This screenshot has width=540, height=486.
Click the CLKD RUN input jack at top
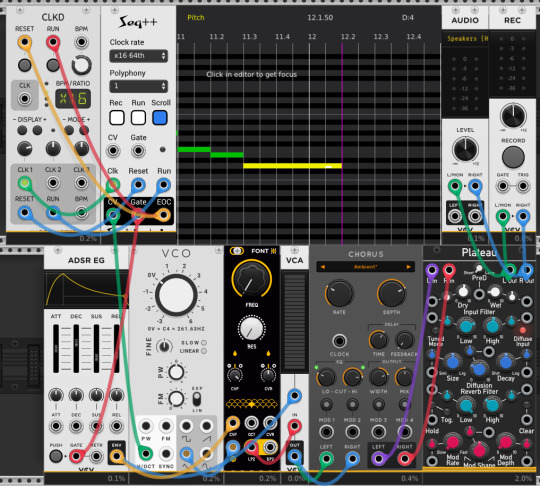(x=53, y=42)
